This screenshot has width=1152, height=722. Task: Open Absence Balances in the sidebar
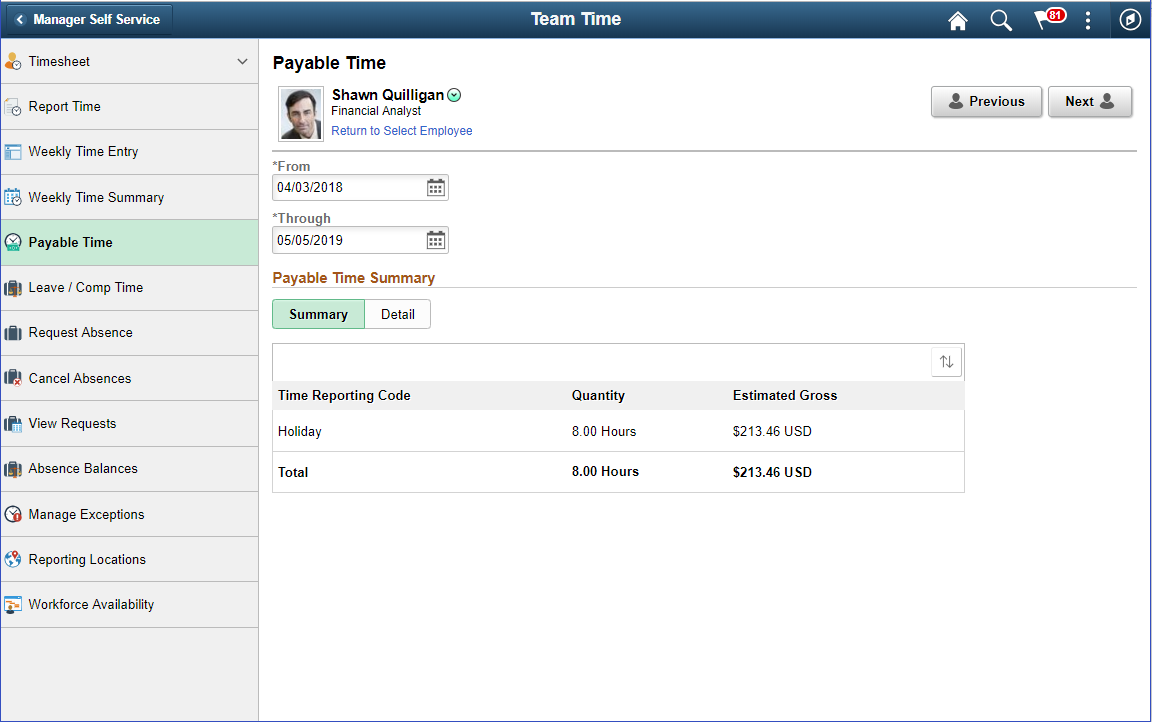click(x=129, y=469)
